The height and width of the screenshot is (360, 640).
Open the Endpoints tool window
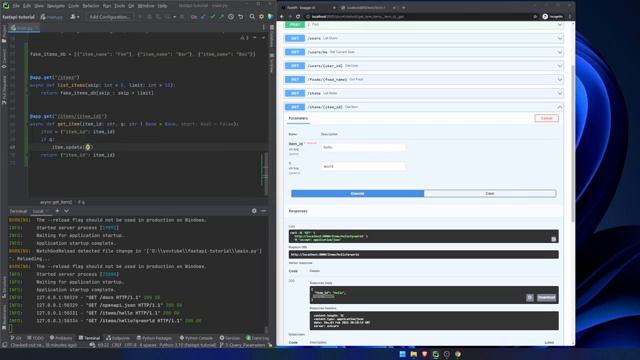[118, 338]
